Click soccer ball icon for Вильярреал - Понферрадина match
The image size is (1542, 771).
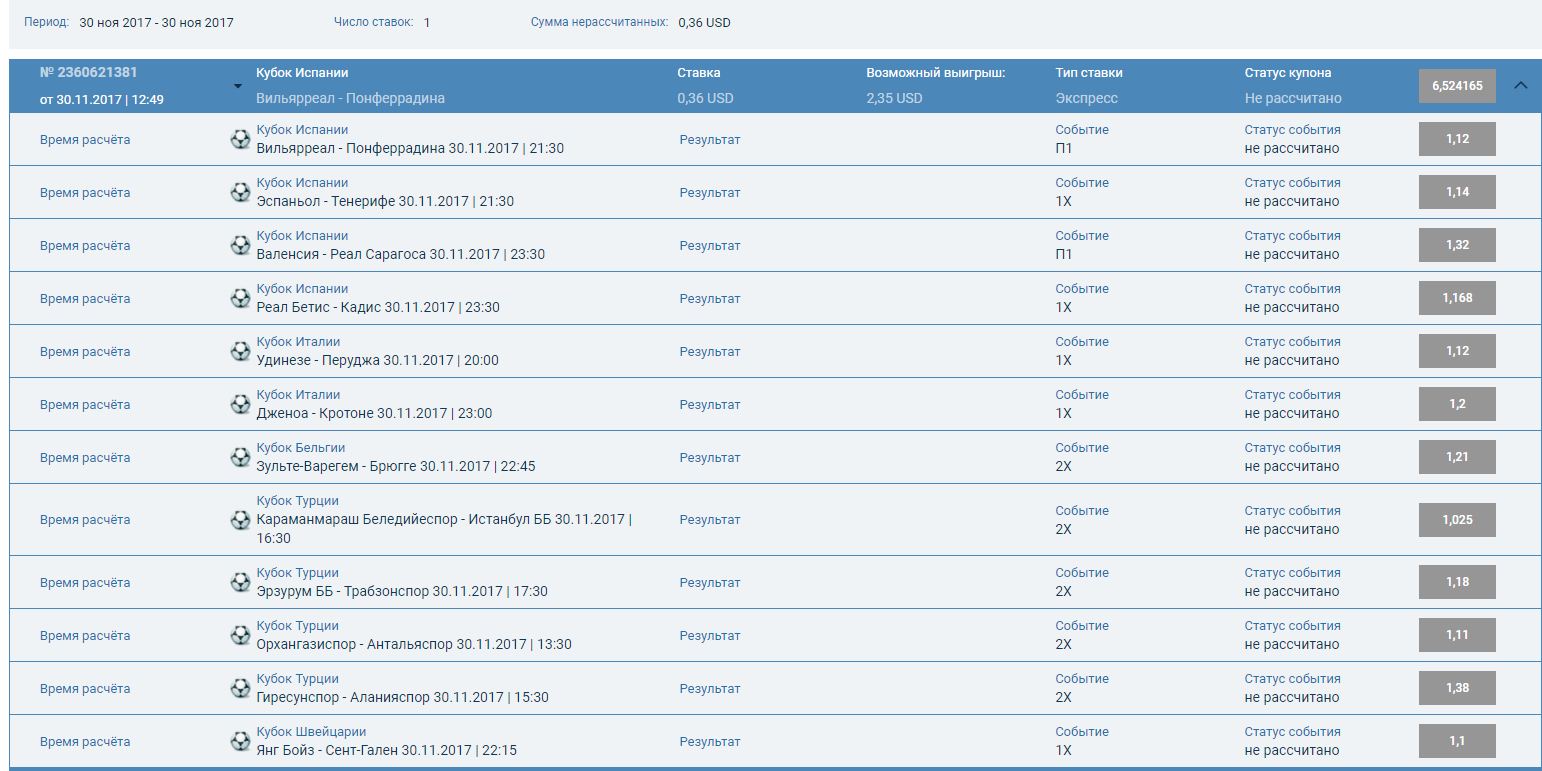click(240, 139)
